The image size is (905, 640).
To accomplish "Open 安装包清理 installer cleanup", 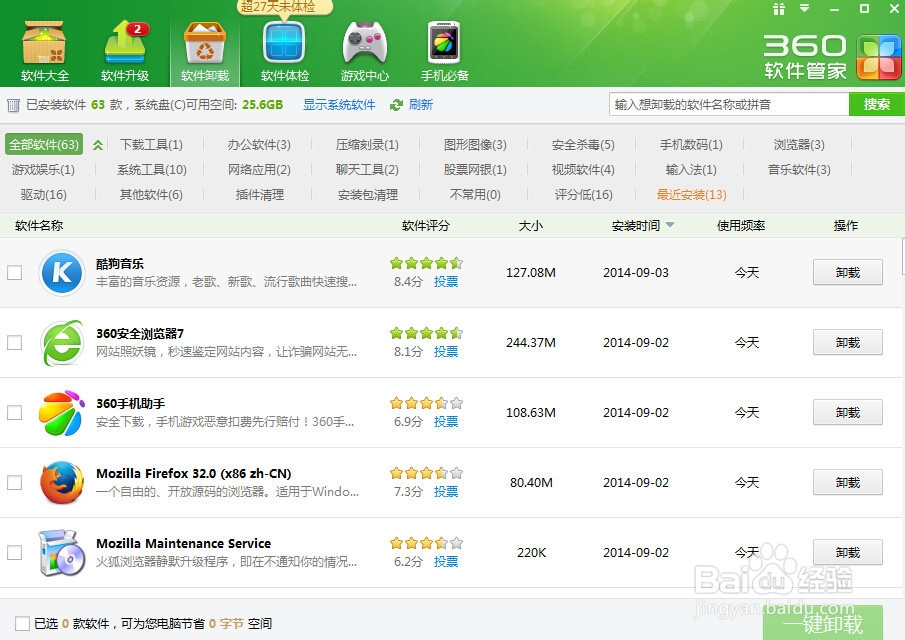I will click(368, 195).
